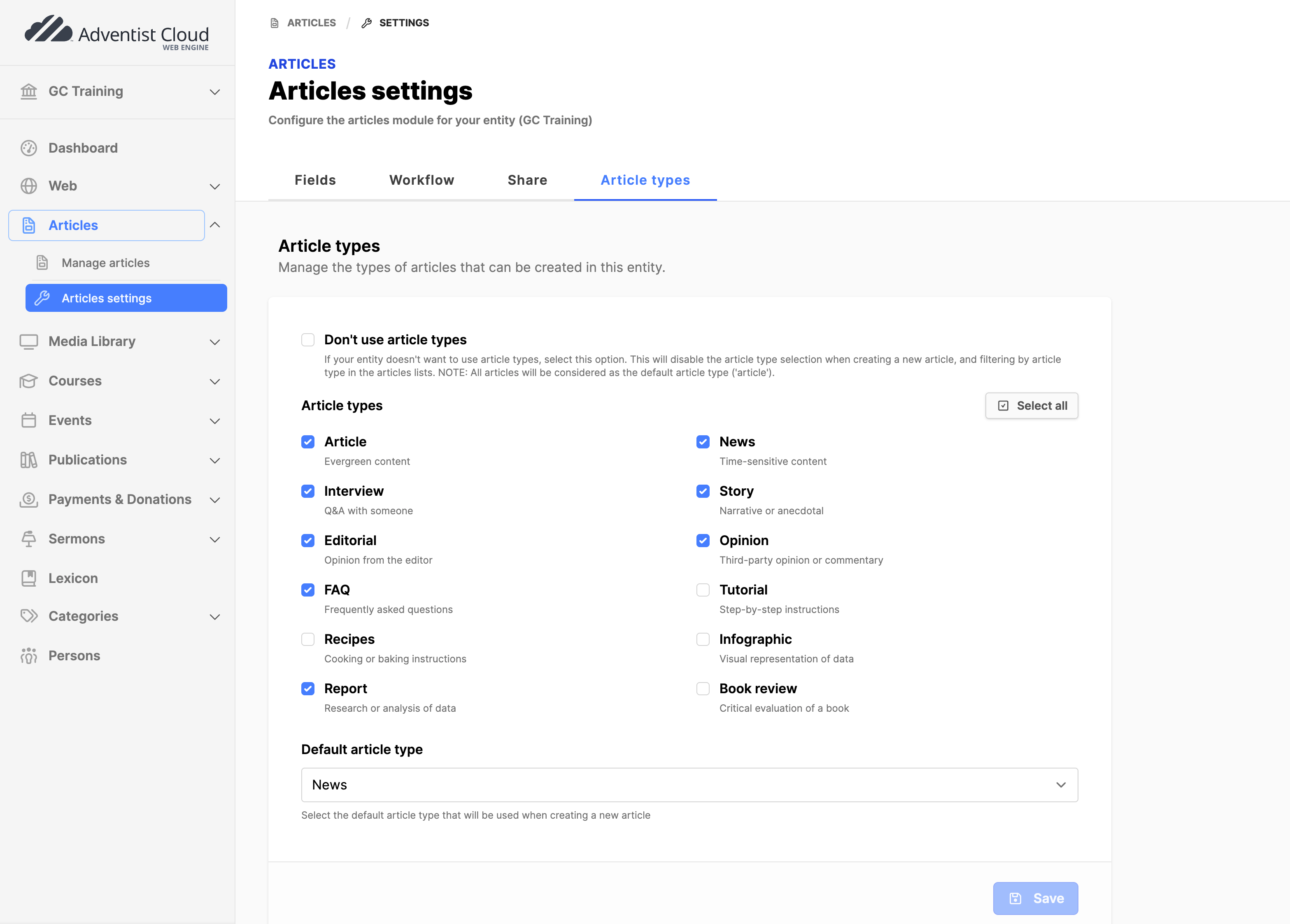Click the Publications books icon
Image resolution: width=1290 pixels, height=924 pixels.
[x=28, y=460]
